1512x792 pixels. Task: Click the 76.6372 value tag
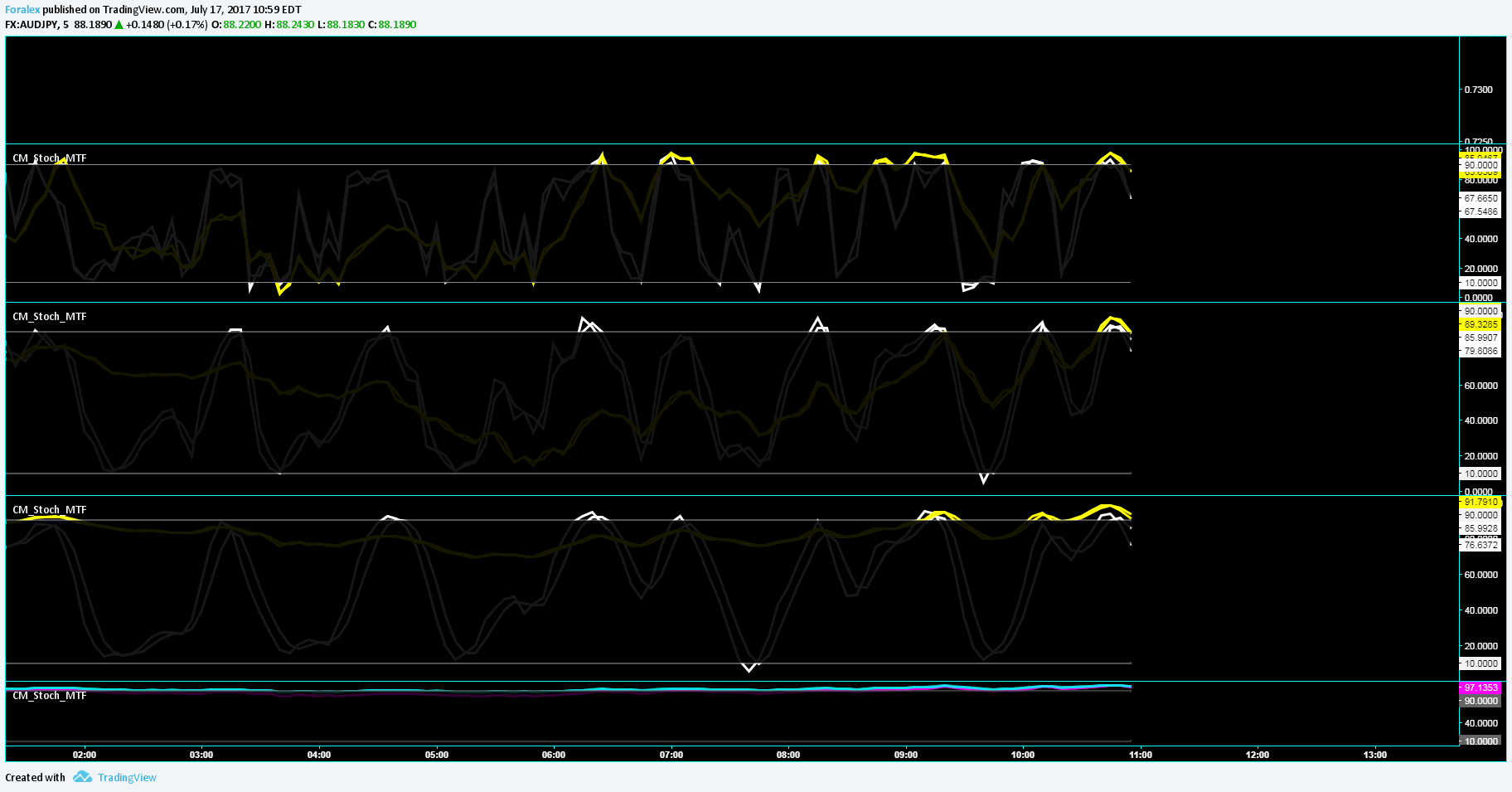click(1480, 546)
